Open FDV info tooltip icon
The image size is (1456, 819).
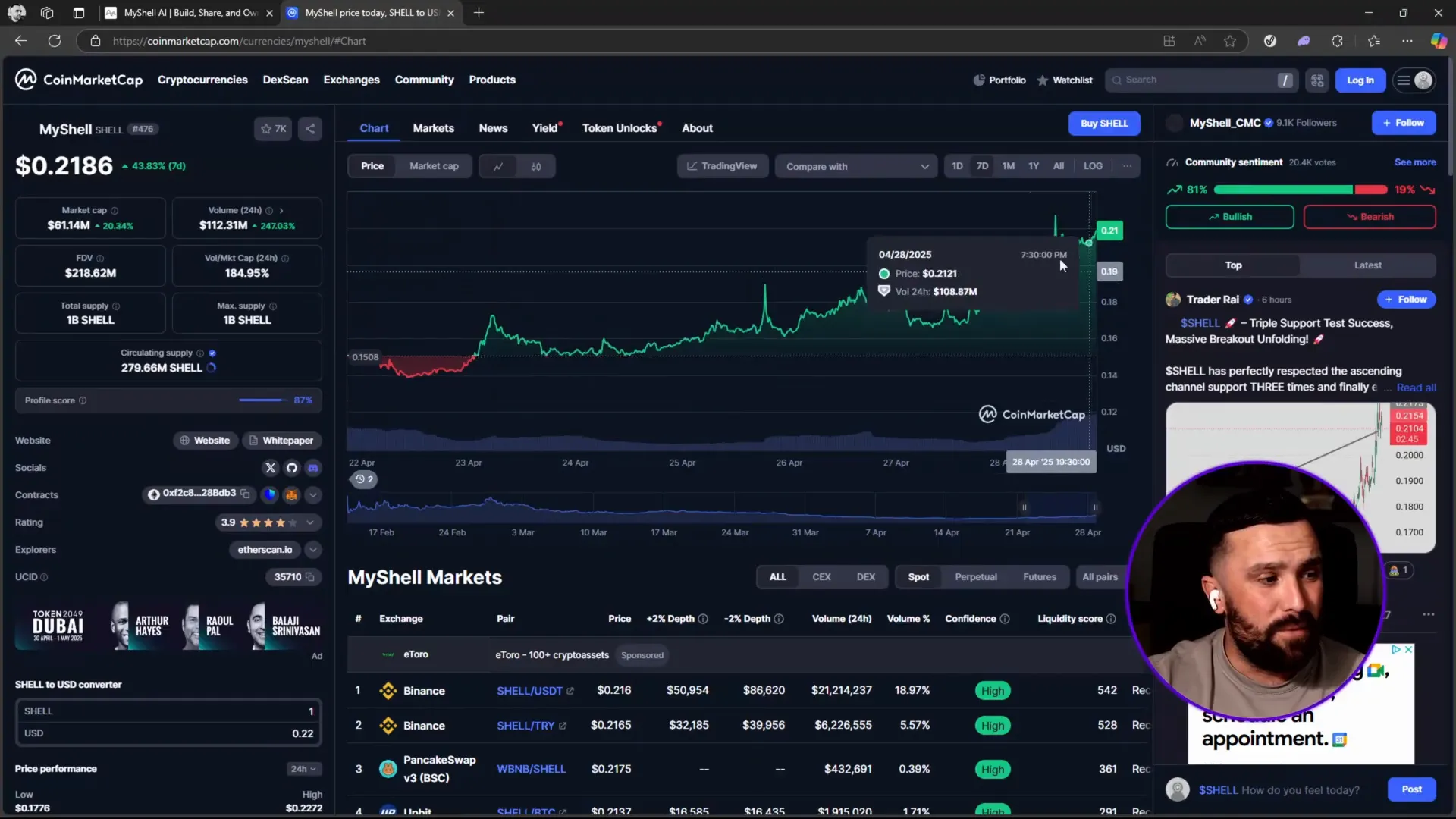pyautogui.click(x=100, y=258)
